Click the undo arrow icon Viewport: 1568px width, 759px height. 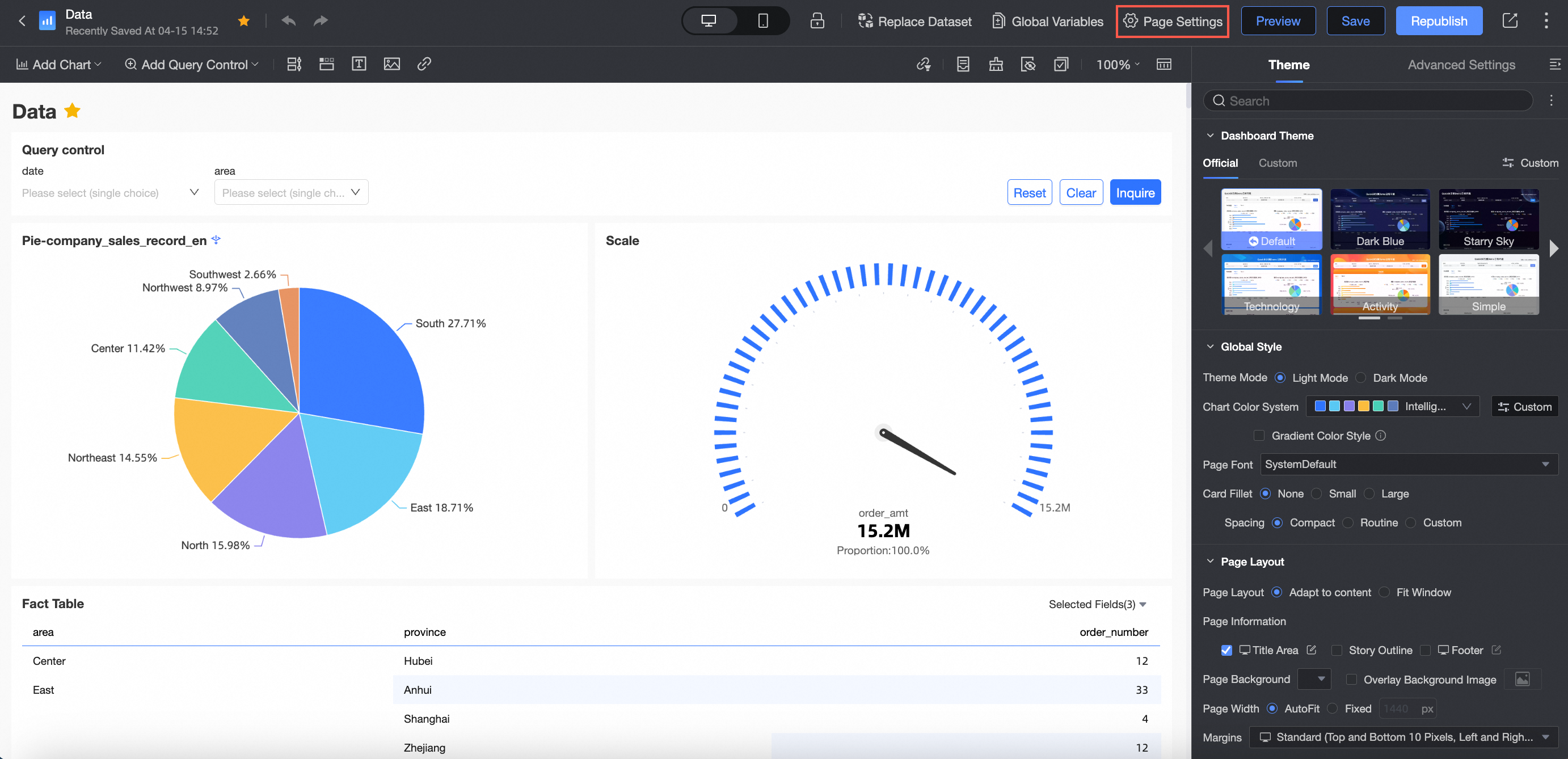click(289, 20)
